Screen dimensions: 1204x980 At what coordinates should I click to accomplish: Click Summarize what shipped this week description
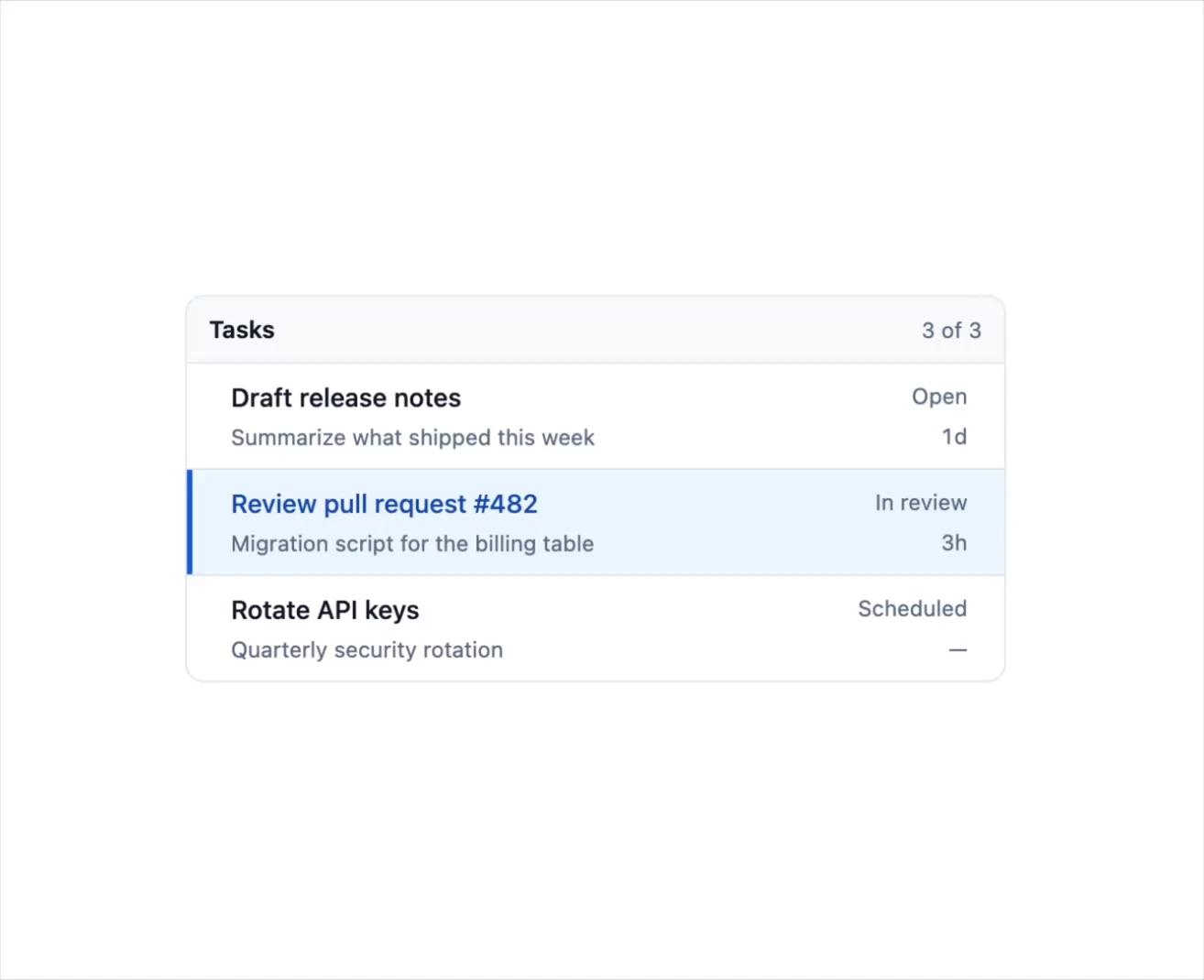tap(412, 438)
